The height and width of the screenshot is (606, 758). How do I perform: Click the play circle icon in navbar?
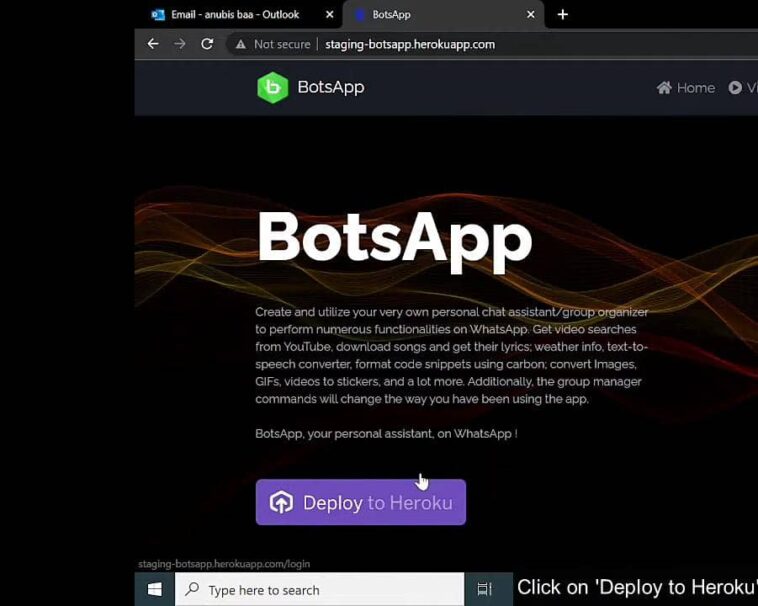[735, 87]
